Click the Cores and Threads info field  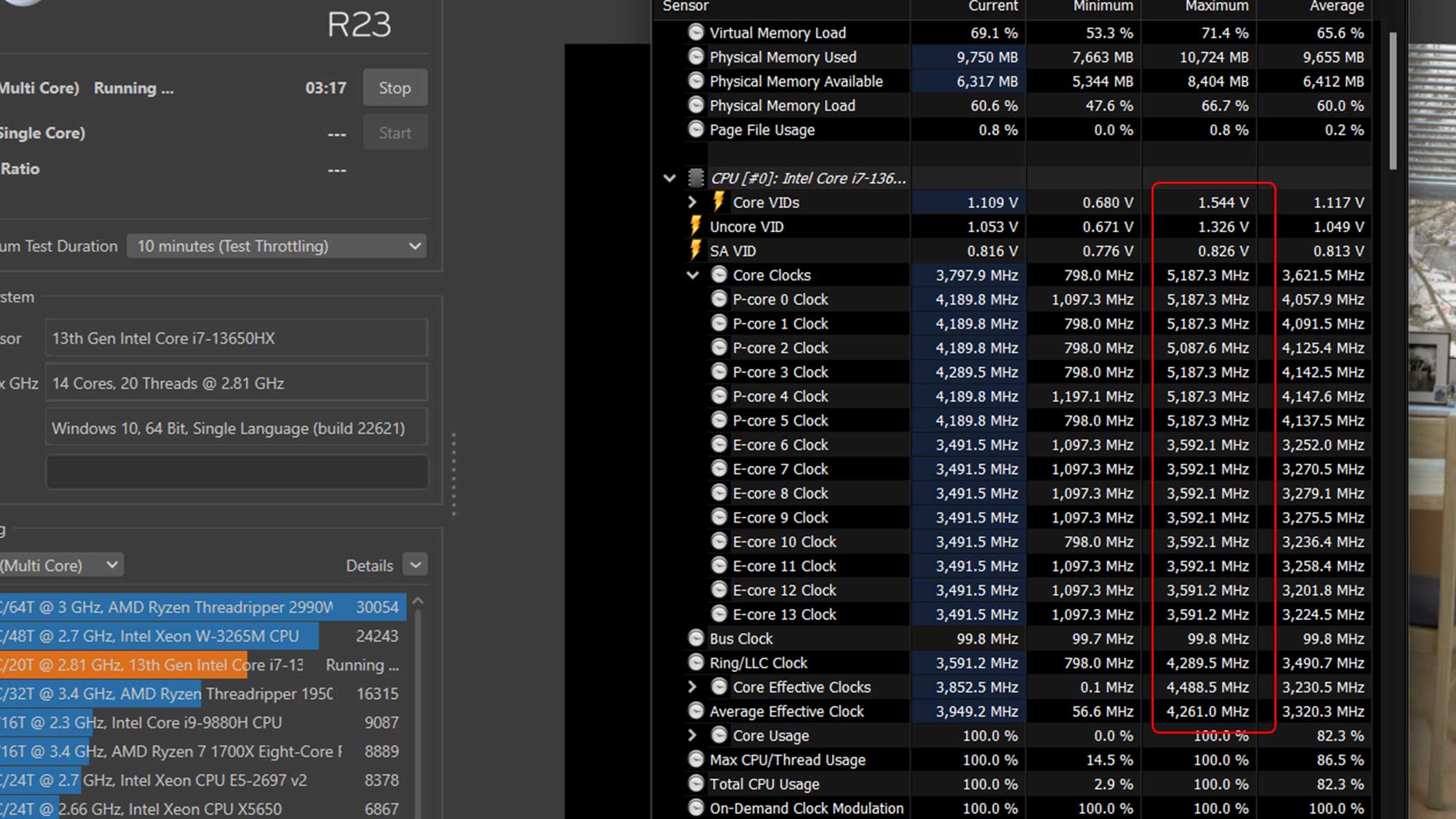[x=236, y=383]
